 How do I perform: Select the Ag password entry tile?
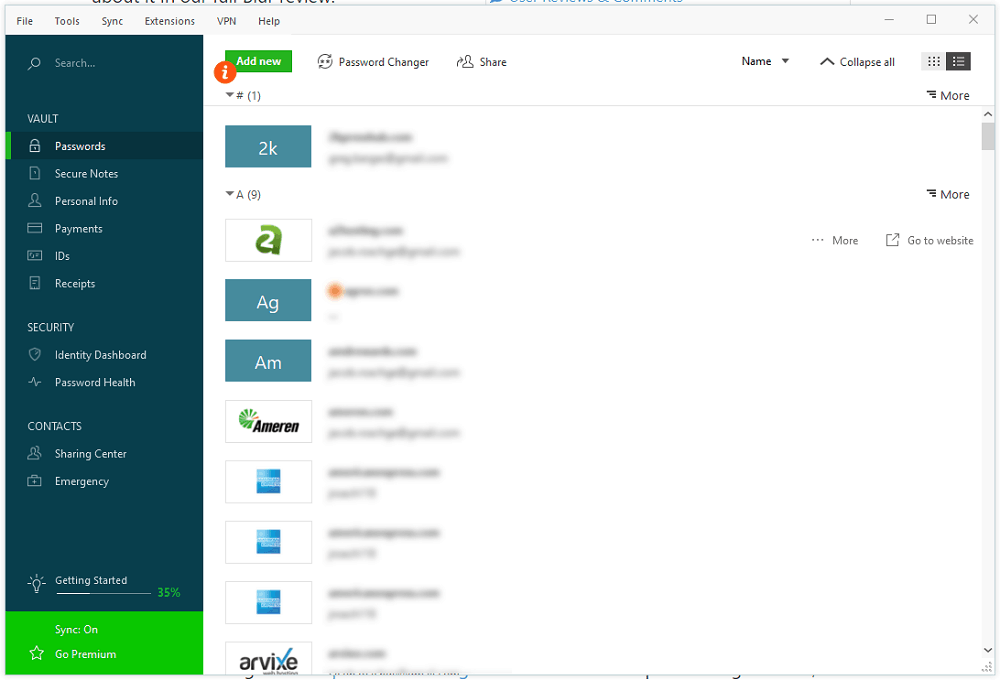268,300
